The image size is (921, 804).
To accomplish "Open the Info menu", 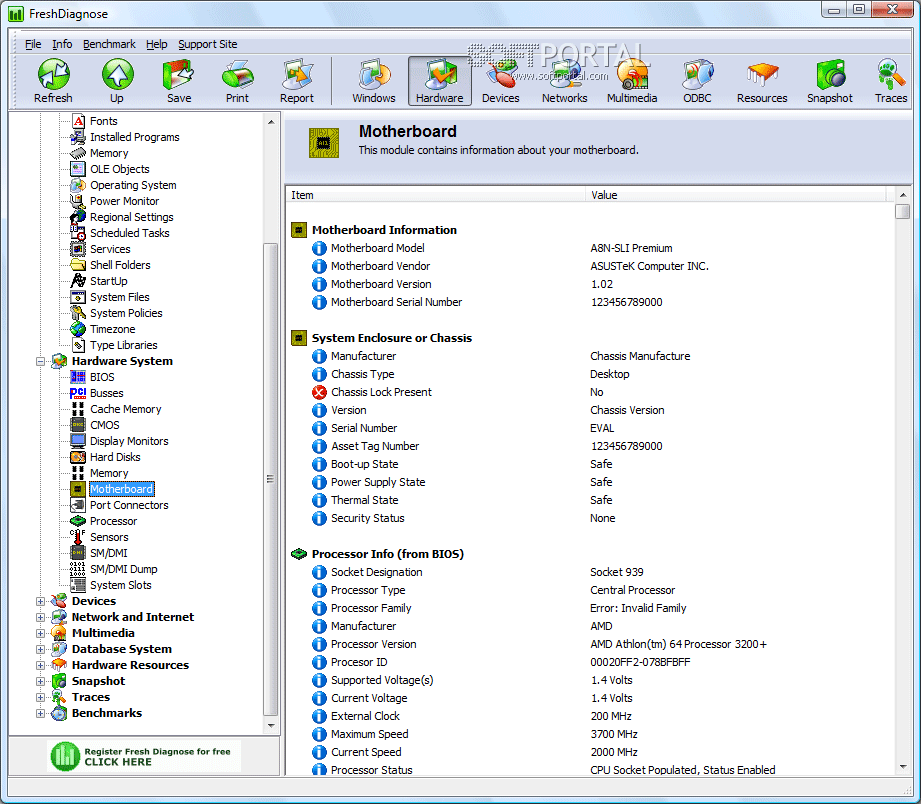I will pyautogui.click(x=62, y=44).
